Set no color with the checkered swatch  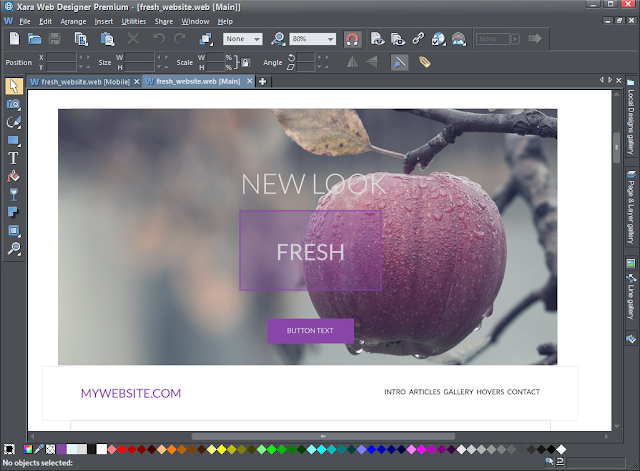point(50,449)
